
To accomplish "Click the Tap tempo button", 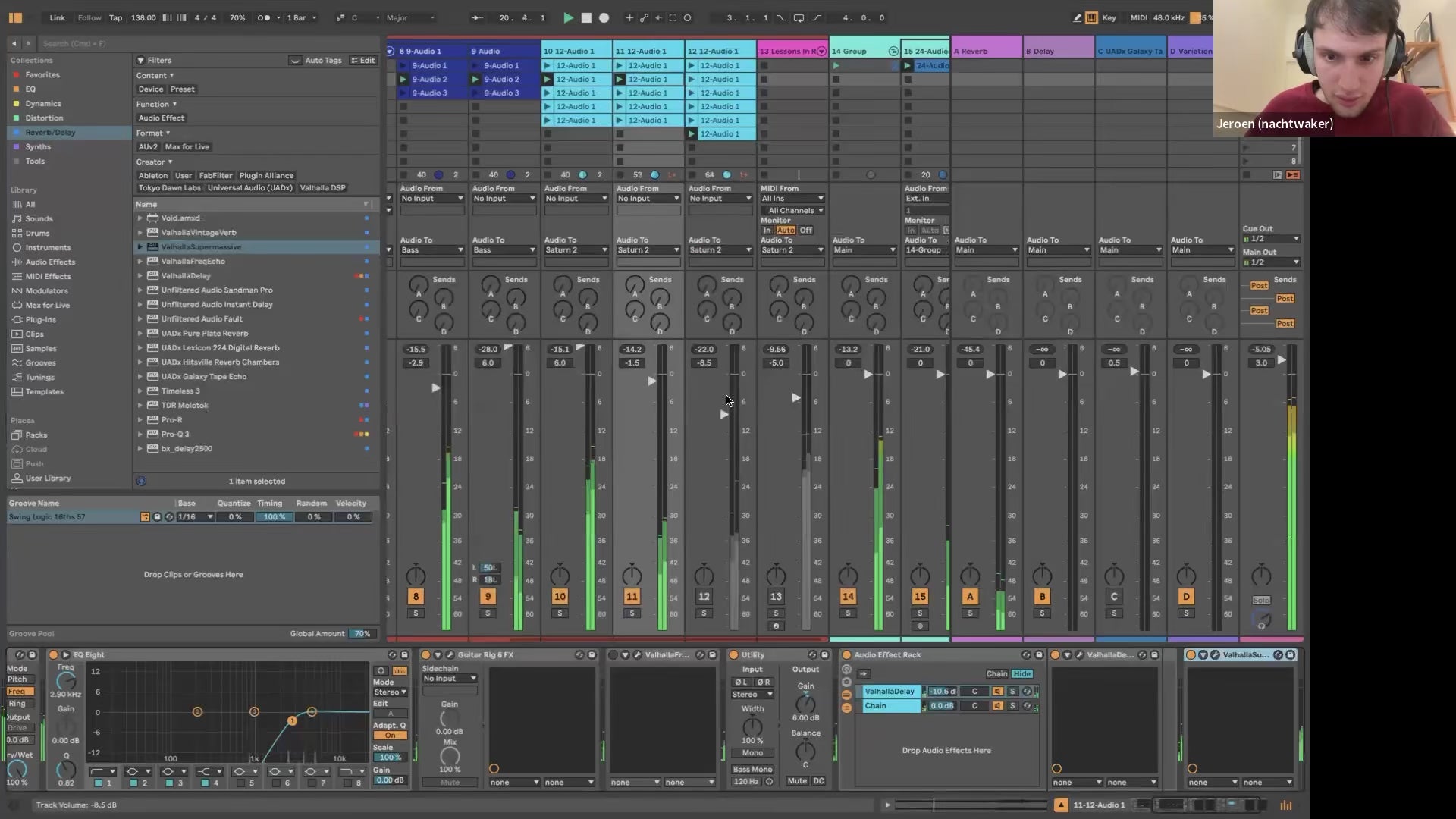I will [x=115, y=17].
